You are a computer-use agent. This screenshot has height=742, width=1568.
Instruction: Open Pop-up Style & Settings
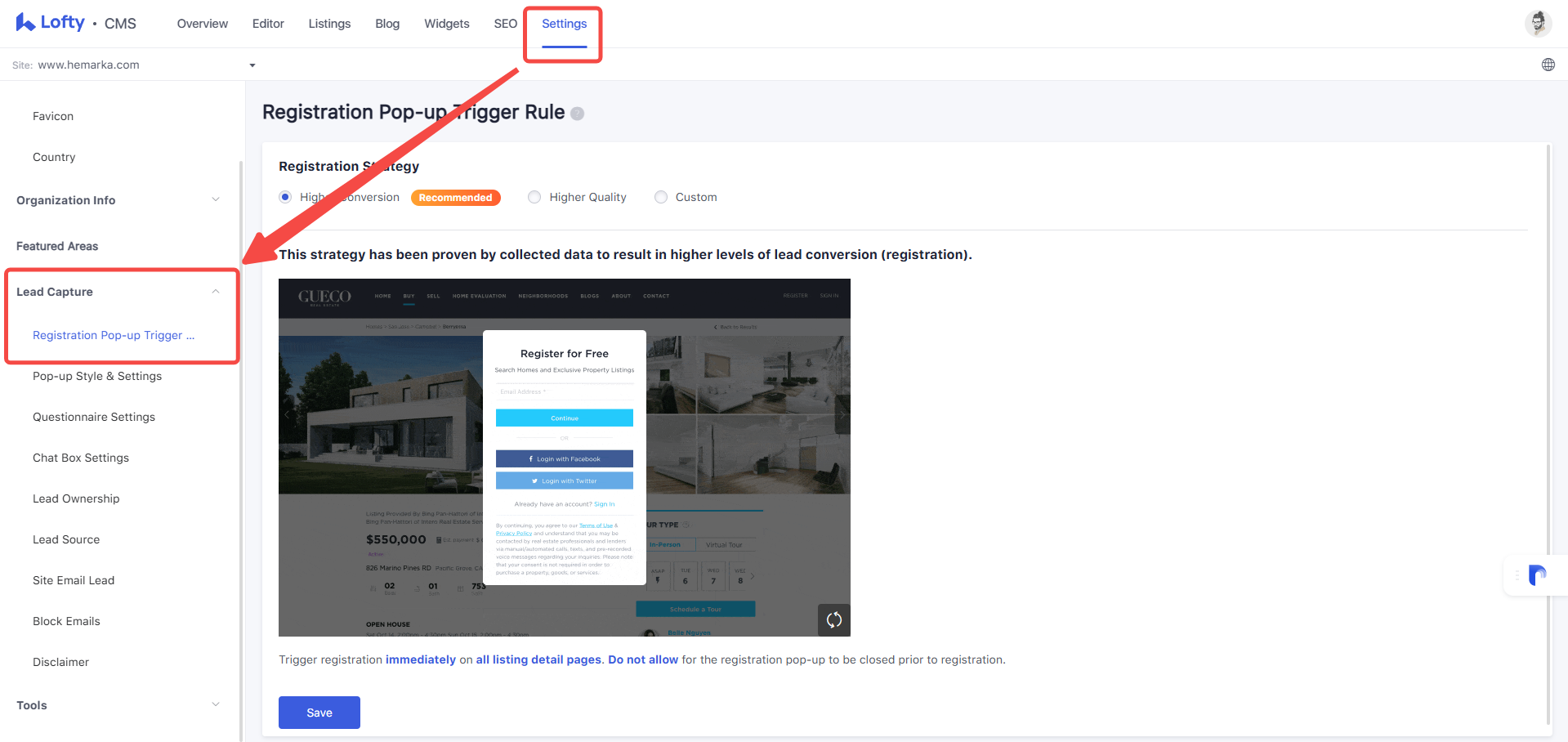point(97,376)
